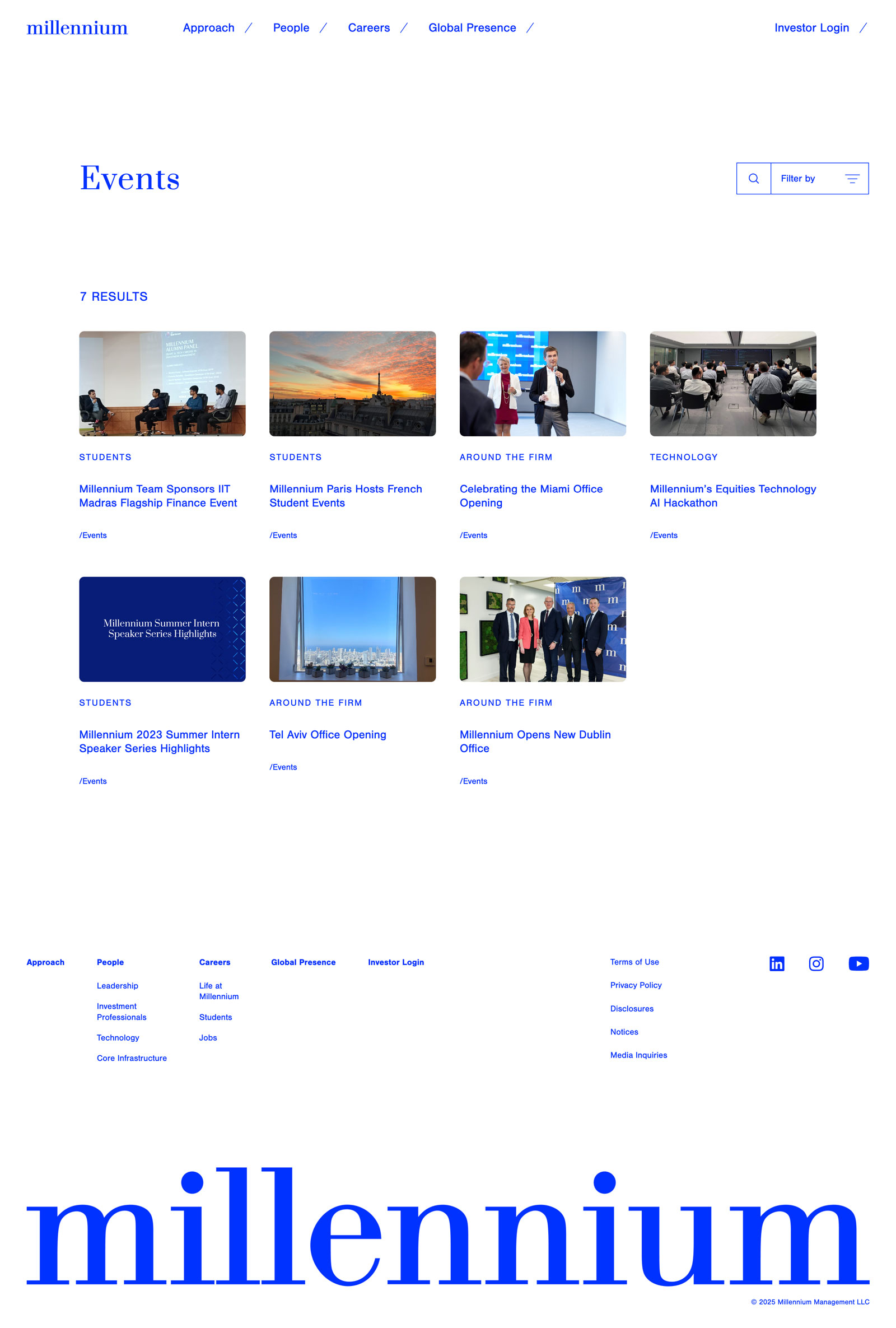The height and width of the screenshot is (1328, 896).
Task: Open the Approach menu in header
Action: [208, 28]
